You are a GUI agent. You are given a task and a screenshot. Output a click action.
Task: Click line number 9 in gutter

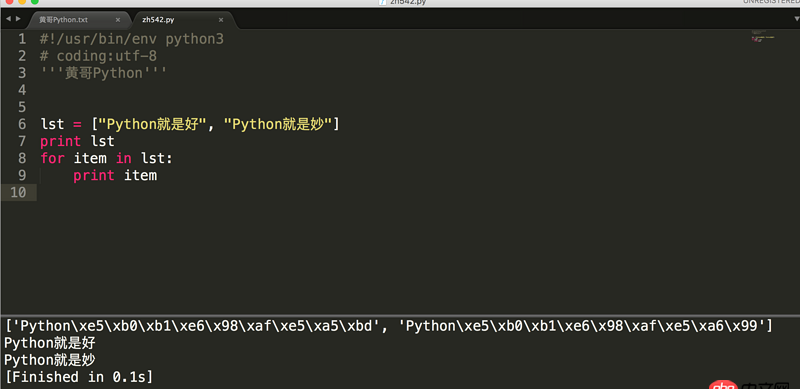click(x=21, y=176)
